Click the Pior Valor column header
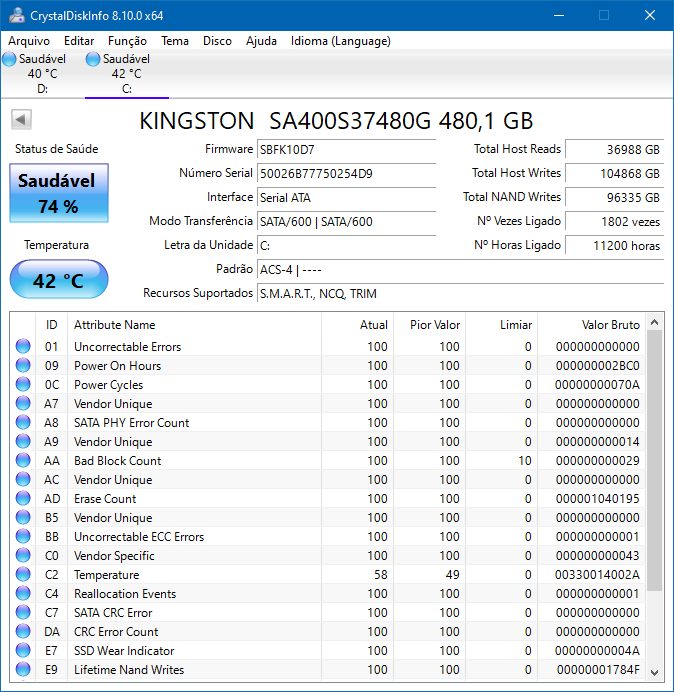This screenshot has width=674, height=692. point(429,325)
